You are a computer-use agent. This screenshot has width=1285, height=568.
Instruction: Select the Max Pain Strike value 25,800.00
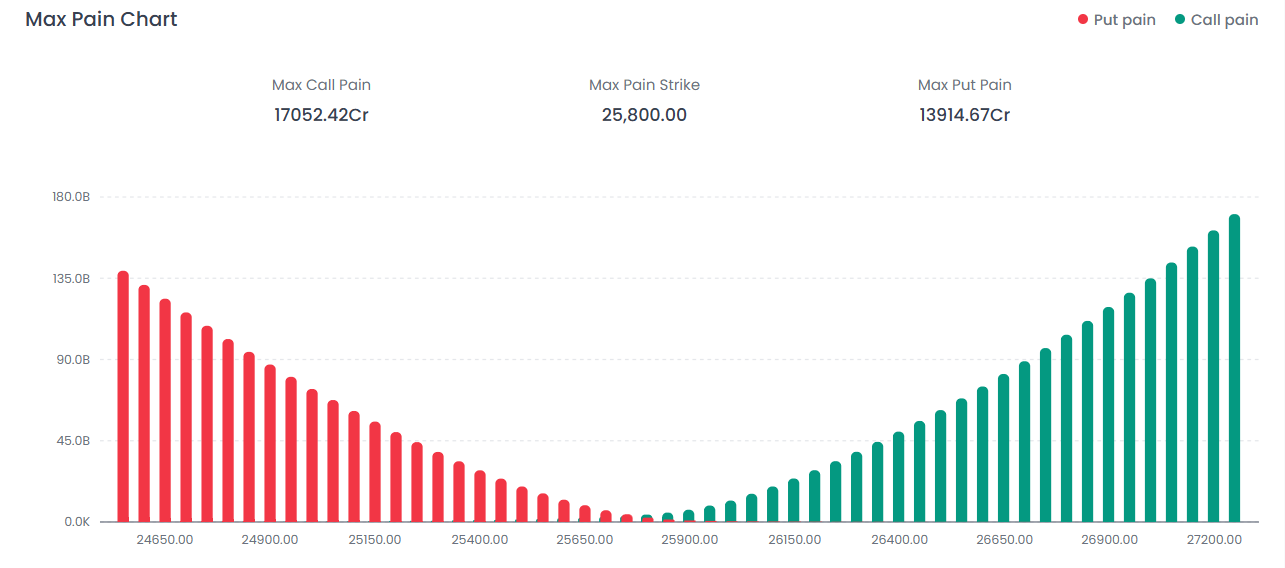(644, 115)
